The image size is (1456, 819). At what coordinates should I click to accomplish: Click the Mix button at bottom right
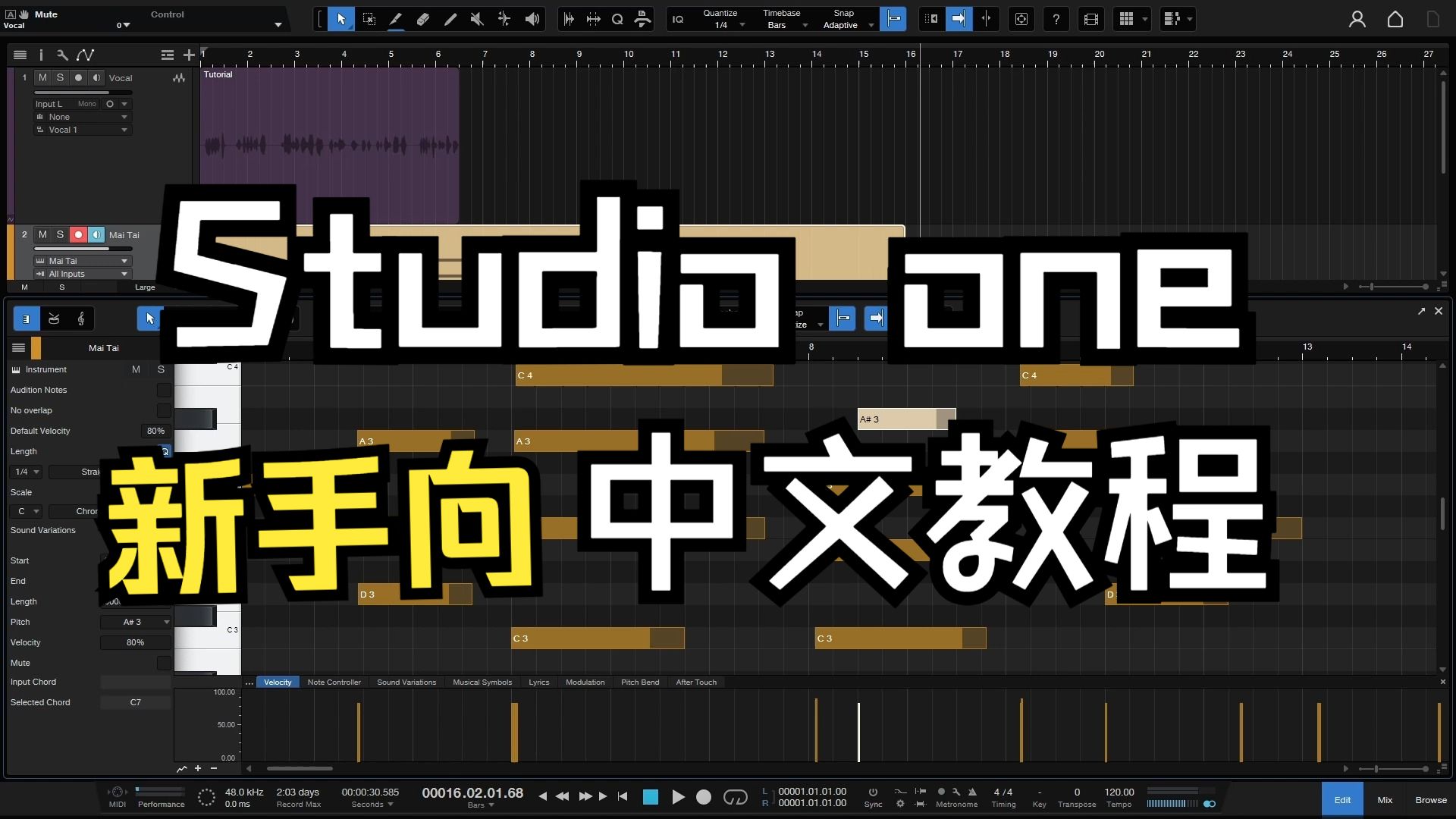click(1385, 799)
